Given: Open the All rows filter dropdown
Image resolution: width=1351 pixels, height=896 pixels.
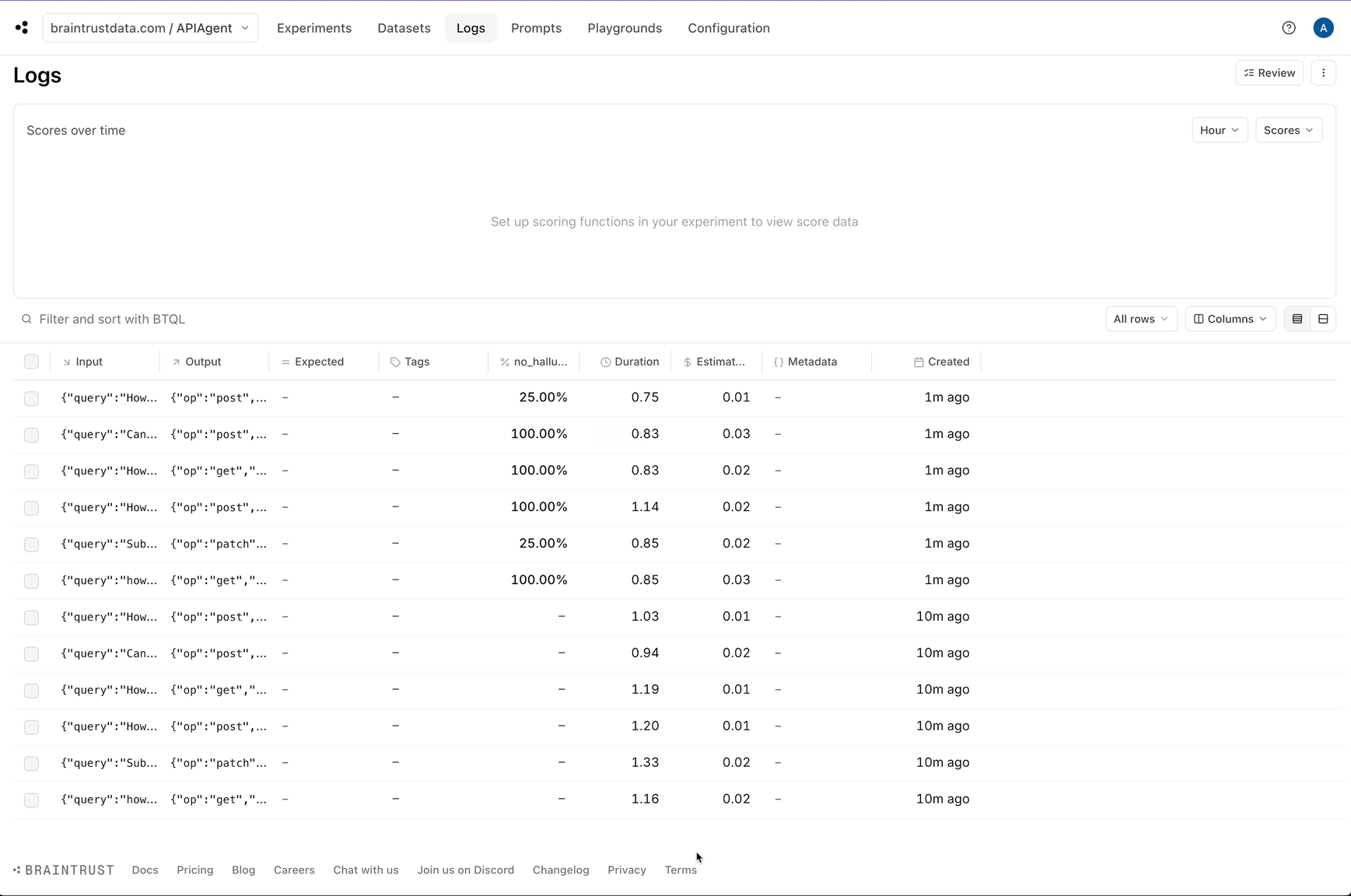Looking at the screenshot, I should (1140, 319).
